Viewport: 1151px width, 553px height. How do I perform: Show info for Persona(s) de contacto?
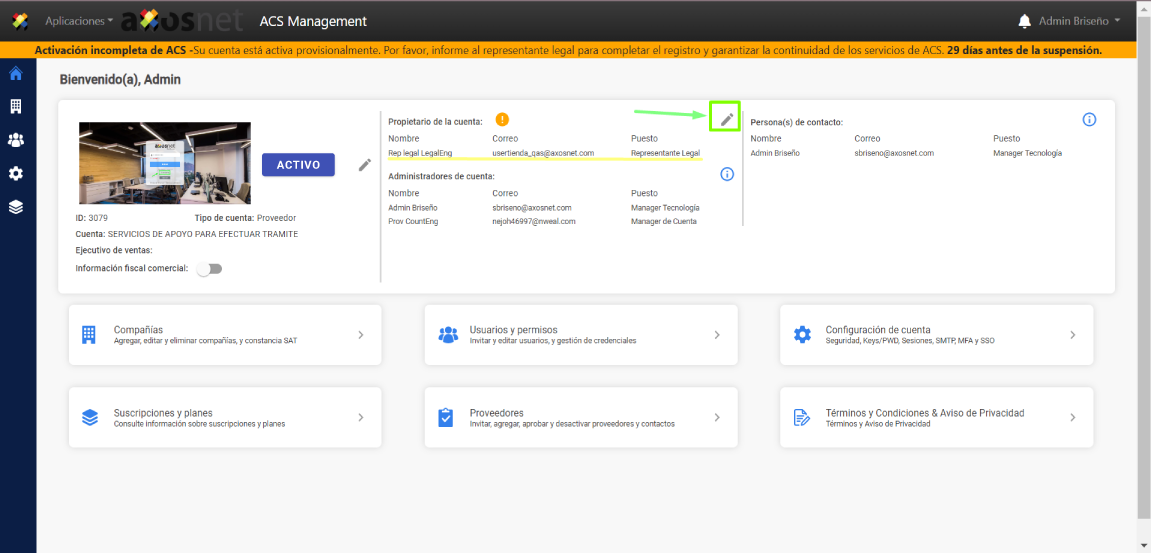click(x=1089, y=119)
